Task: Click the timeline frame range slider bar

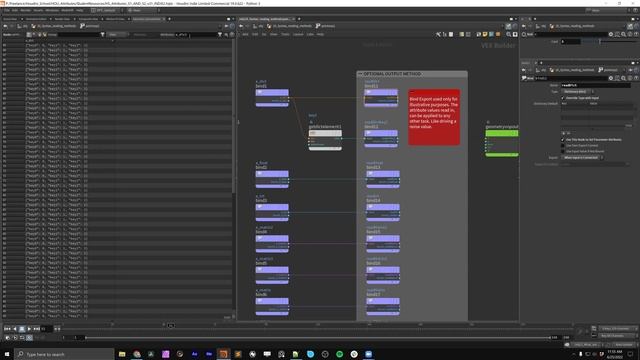Action: (318, 338)
